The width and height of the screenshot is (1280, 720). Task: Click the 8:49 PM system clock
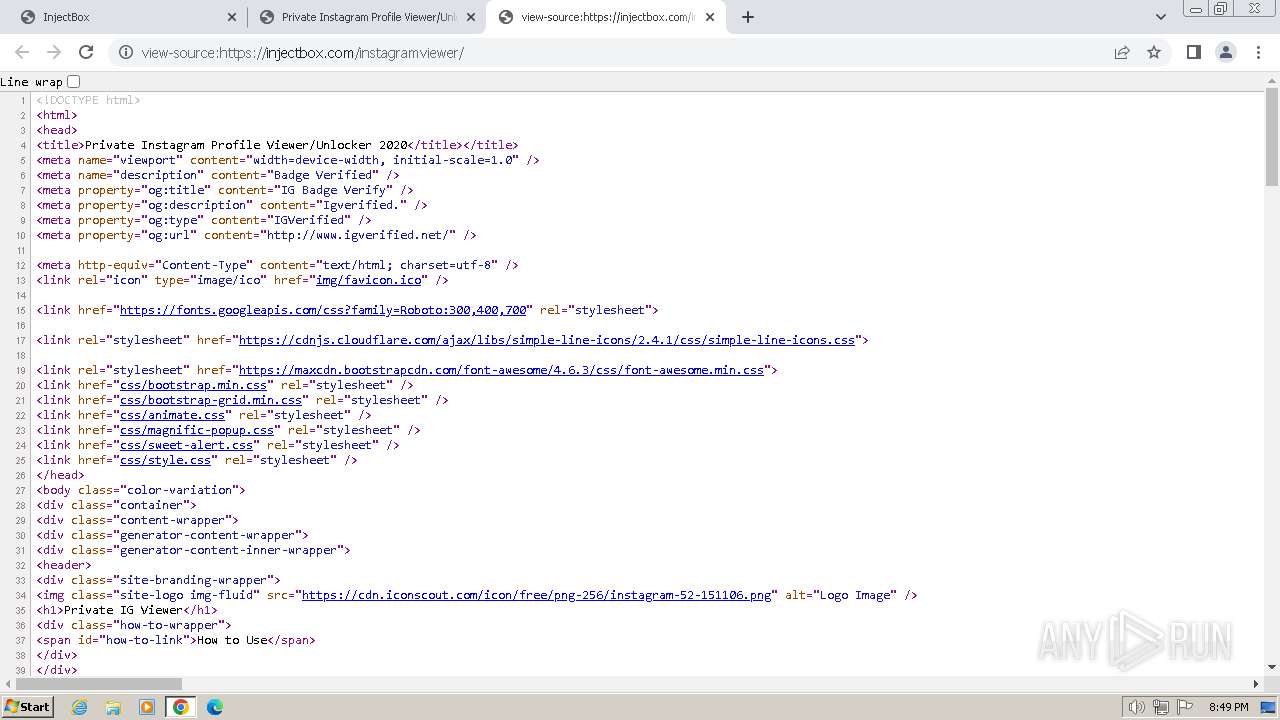pos(1228,707)
